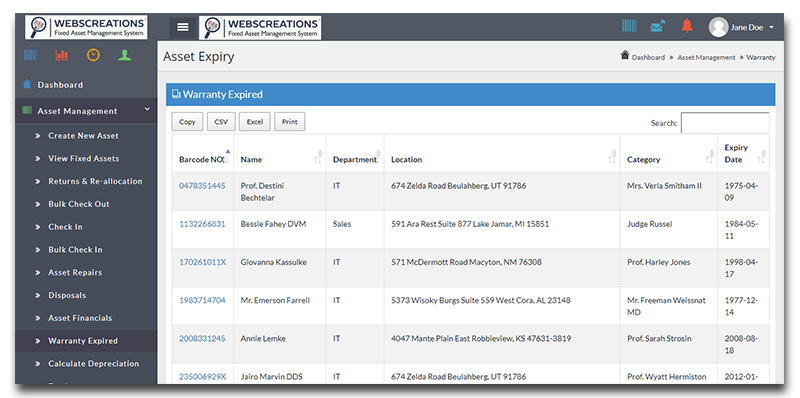Open barcode link 170261011X

click(x=203, y=262)
